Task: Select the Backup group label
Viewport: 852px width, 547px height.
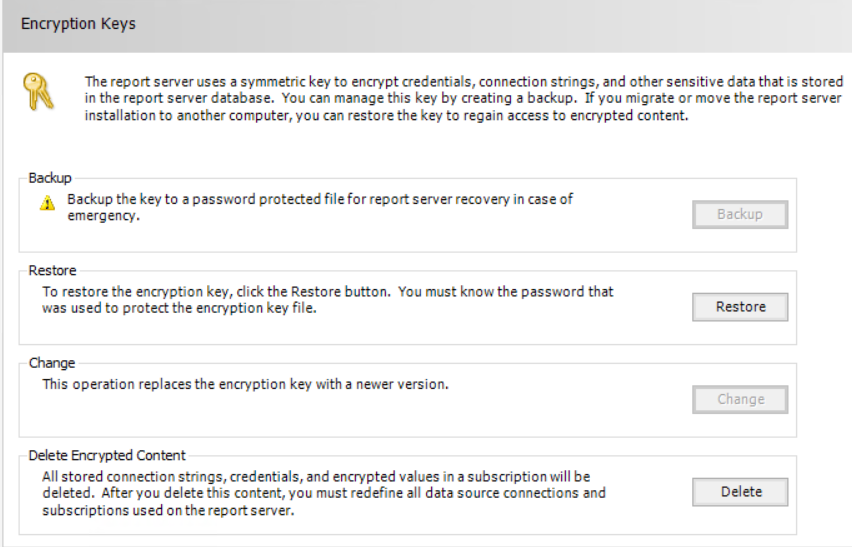Action: pos(50,178)
